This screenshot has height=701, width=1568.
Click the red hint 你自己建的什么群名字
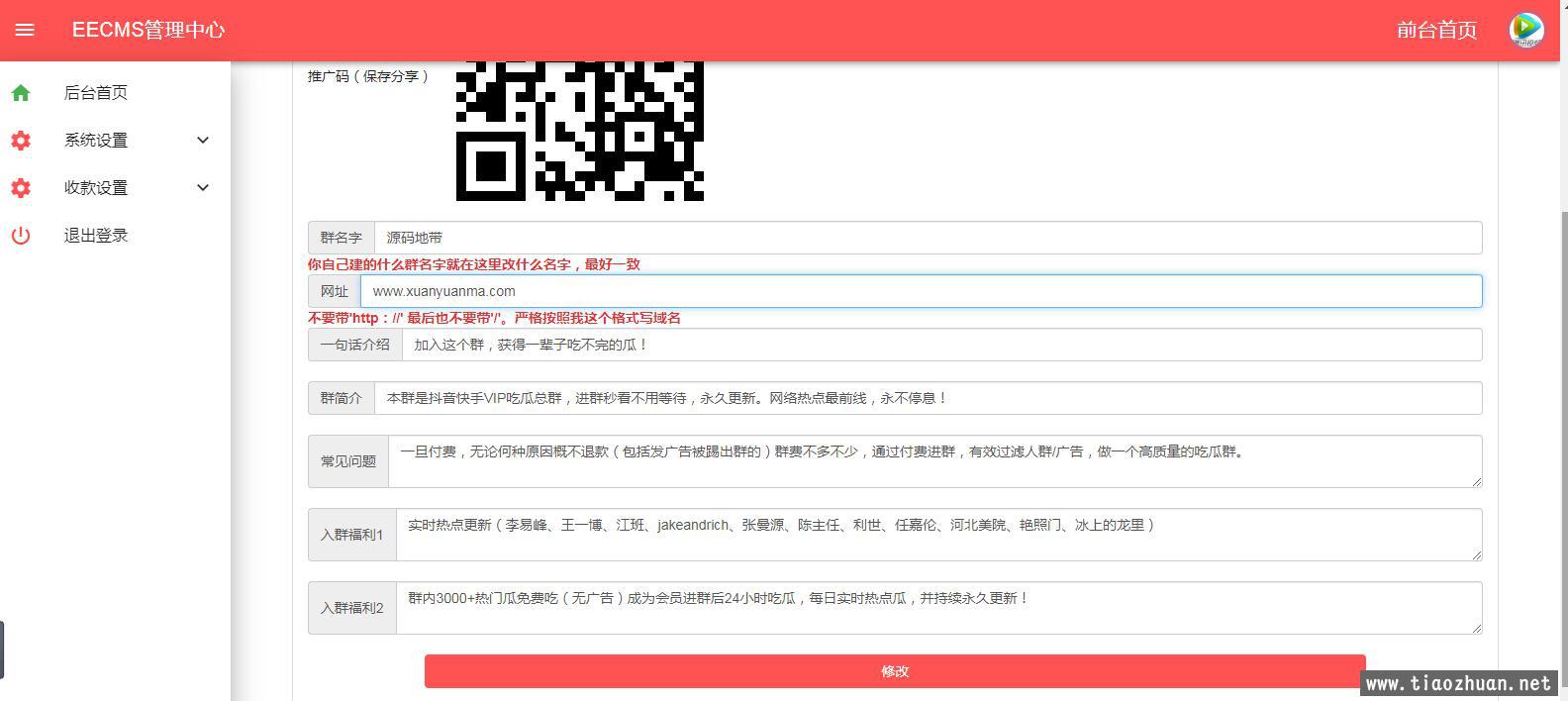pos(474,264)
